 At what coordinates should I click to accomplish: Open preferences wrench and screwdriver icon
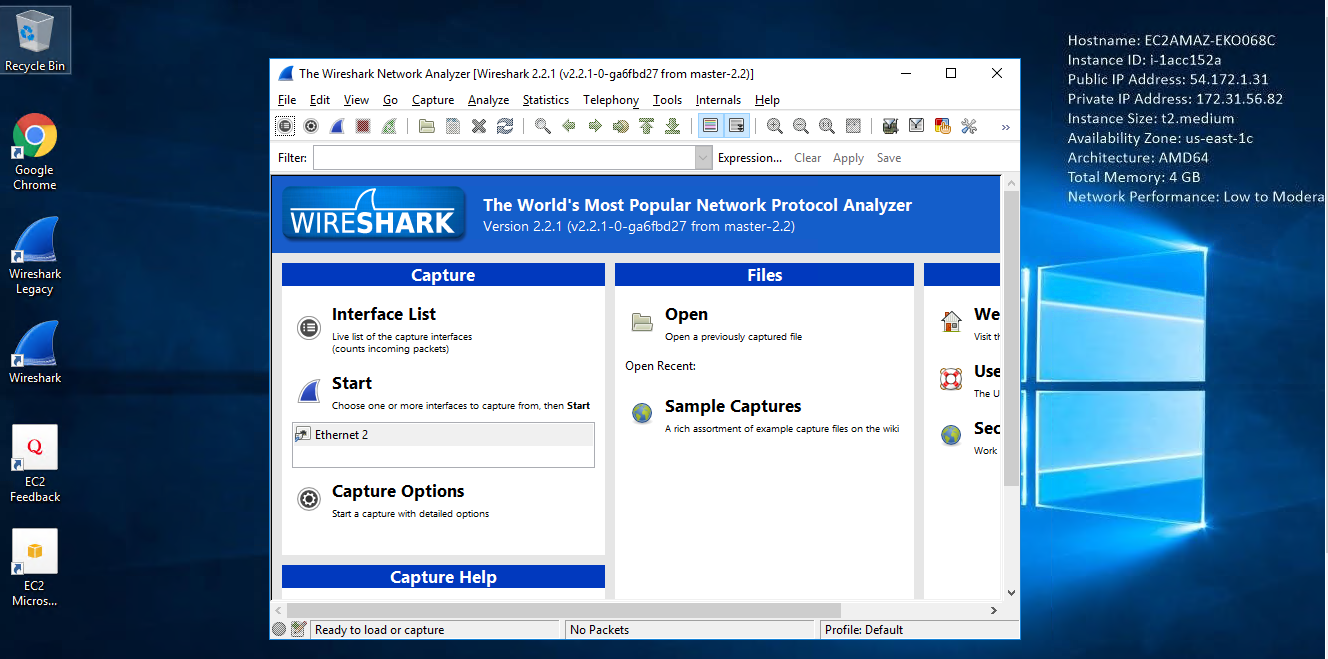pyautogui.click(x=968, y=126)
